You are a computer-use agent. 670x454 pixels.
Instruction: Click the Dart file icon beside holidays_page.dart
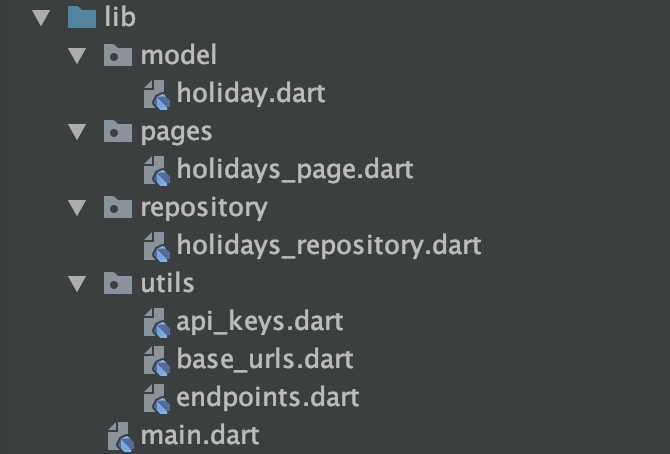157,171
